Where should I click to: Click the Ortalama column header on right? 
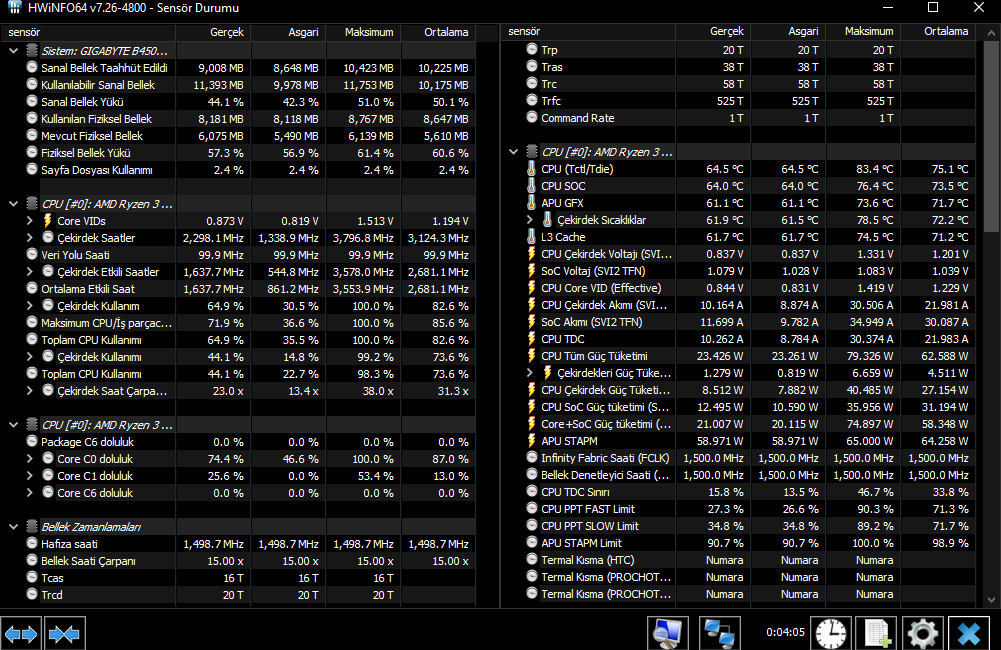click(x=945, y=31)
